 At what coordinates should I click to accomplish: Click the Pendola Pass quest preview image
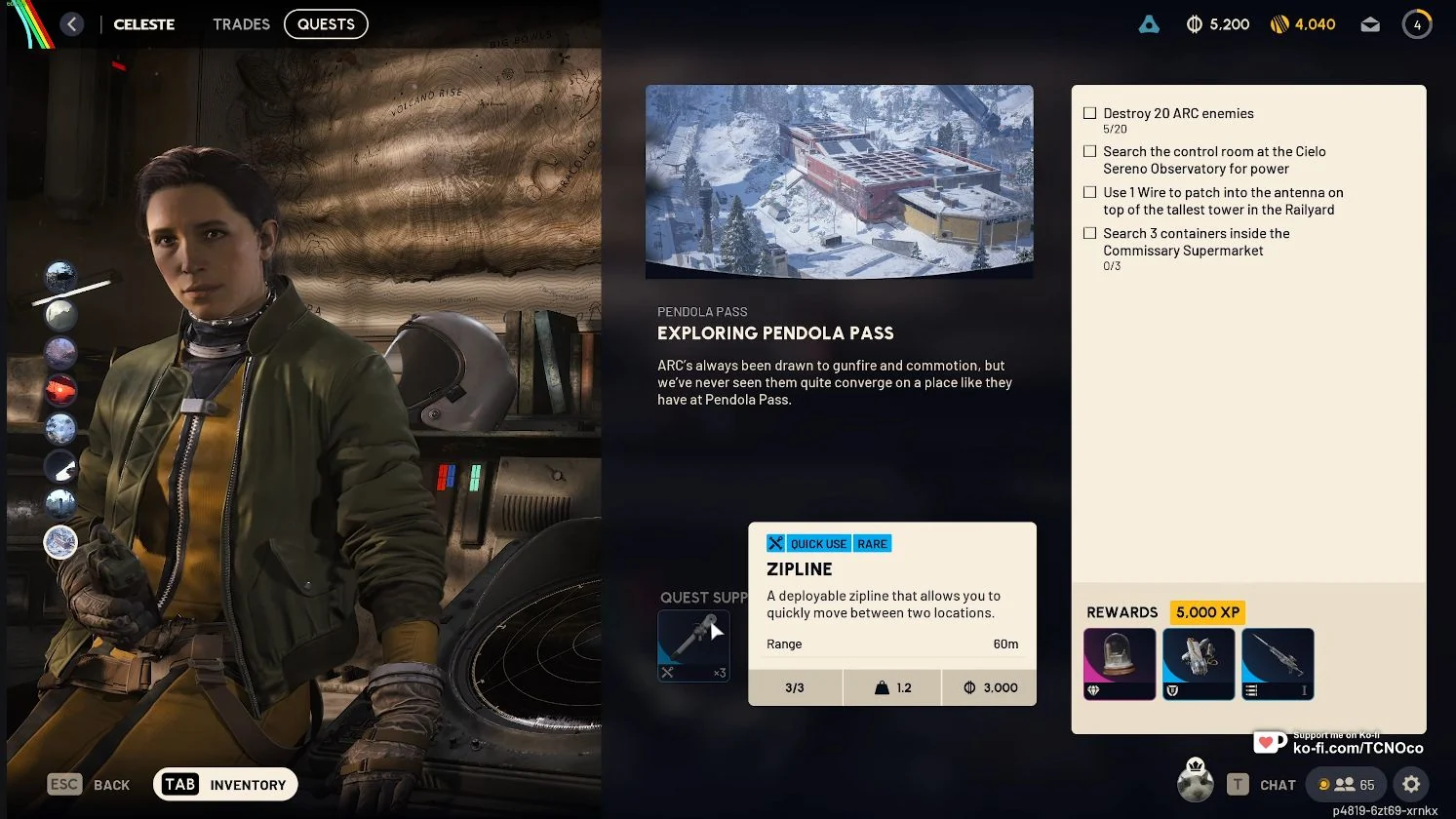click(840, 181)
